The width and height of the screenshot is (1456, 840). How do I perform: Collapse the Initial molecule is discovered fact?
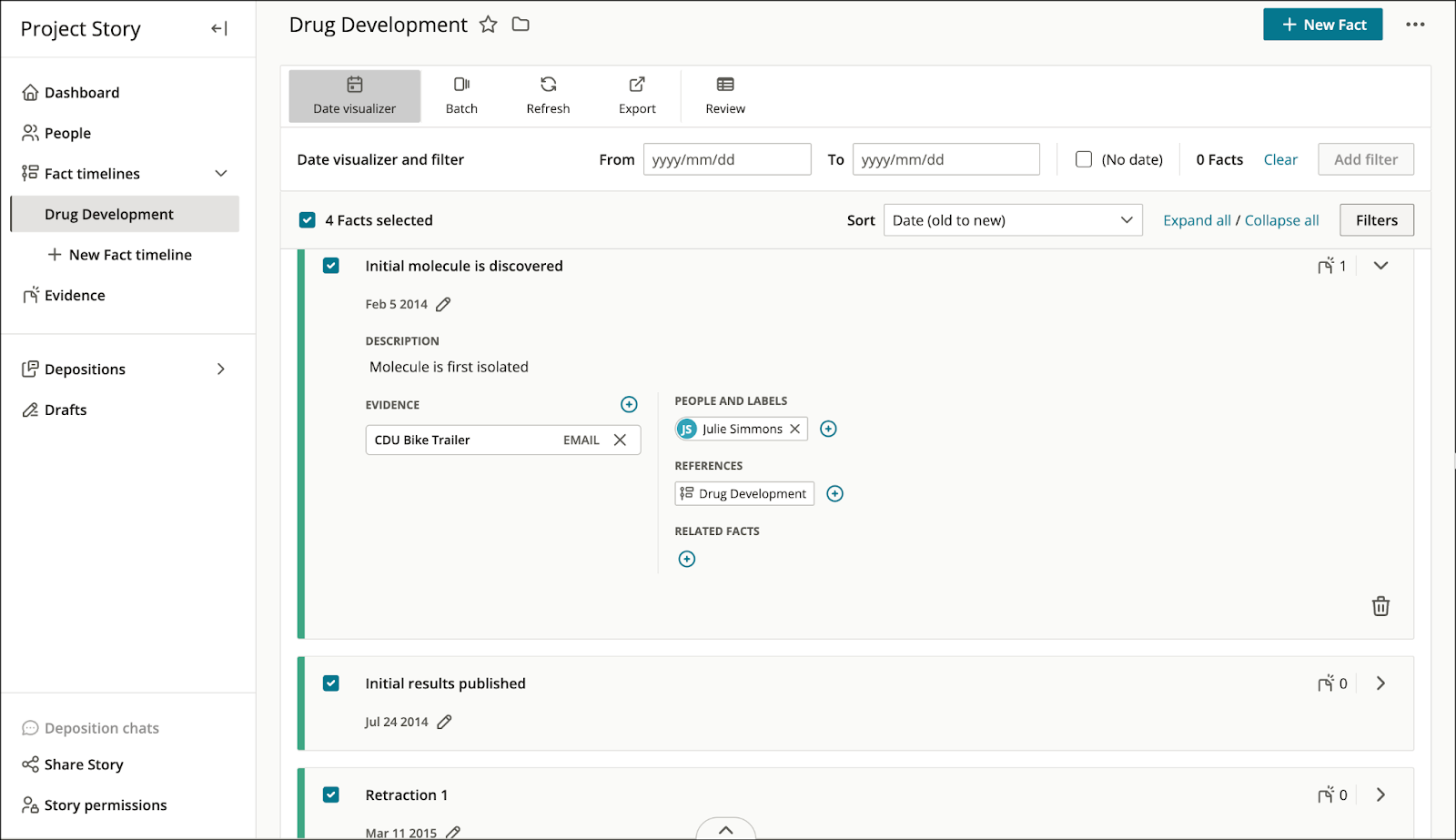(x=1380, y=265)
